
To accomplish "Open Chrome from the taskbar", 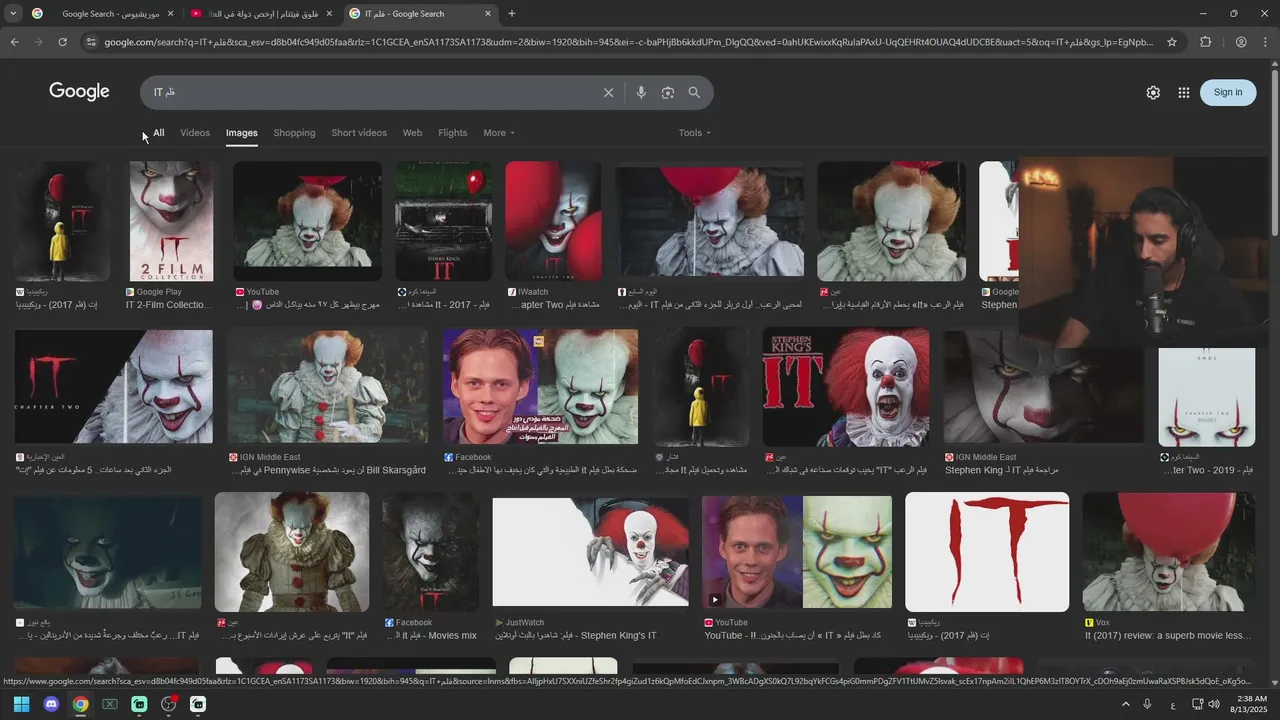I will click(80, 704).
